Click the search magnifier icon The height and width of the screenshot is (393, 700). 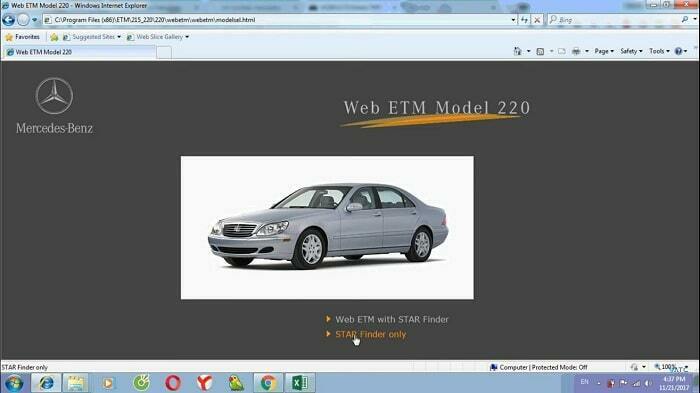[685, 19]
